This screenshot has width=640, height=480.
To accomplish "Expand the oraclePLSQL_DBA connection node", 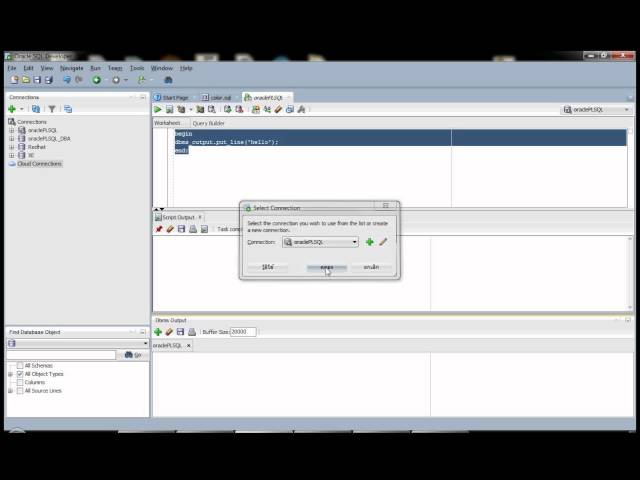I will [x=11, y=138].
